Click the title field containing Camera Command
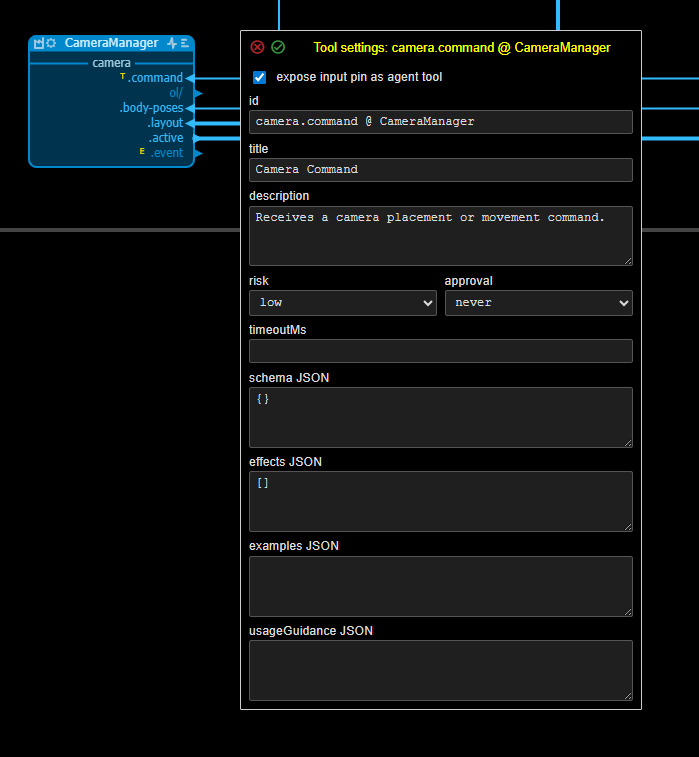The width and height of the screenshot is (699, 757). (441, 170)
